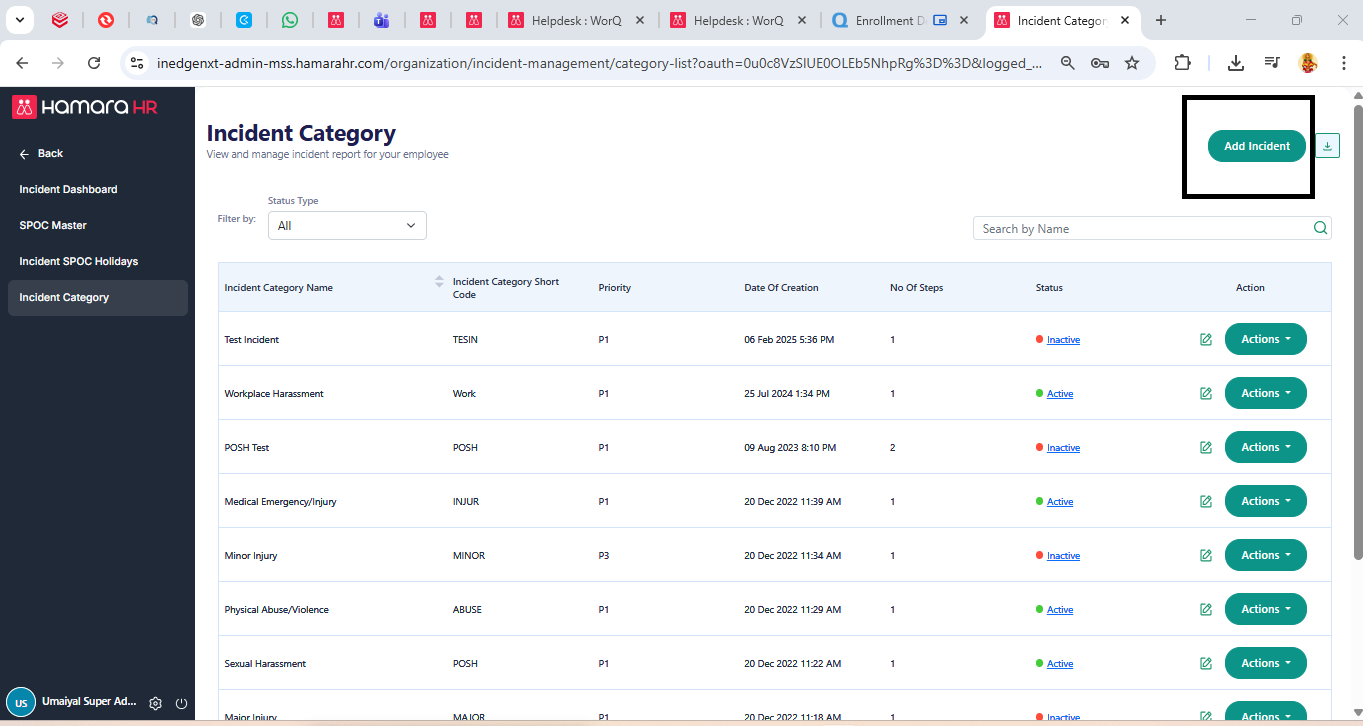
Task: Click Active status of Medical Emergency/Injury
Action: 1060,502
